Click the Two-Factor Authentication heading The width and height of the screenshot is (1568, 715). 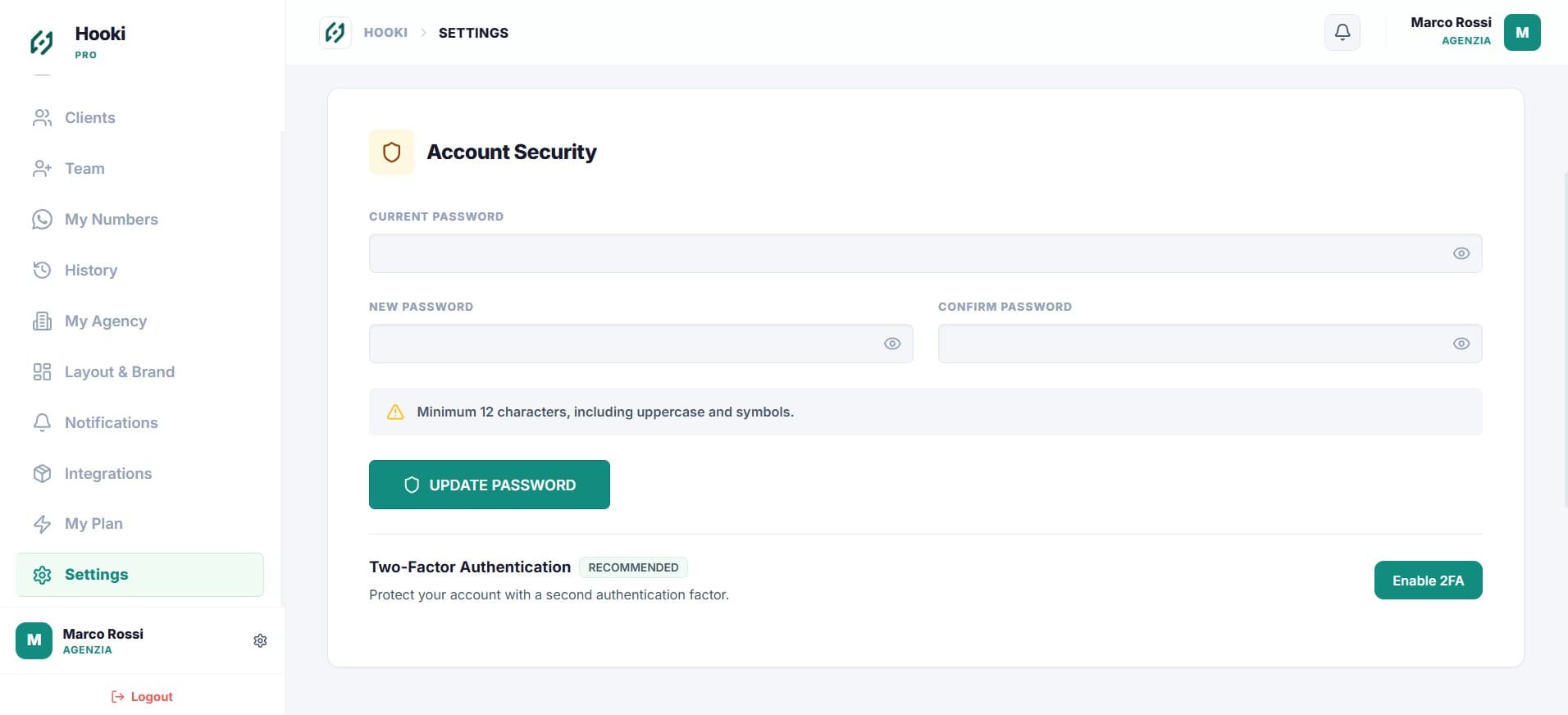click(x=470, y=567)
